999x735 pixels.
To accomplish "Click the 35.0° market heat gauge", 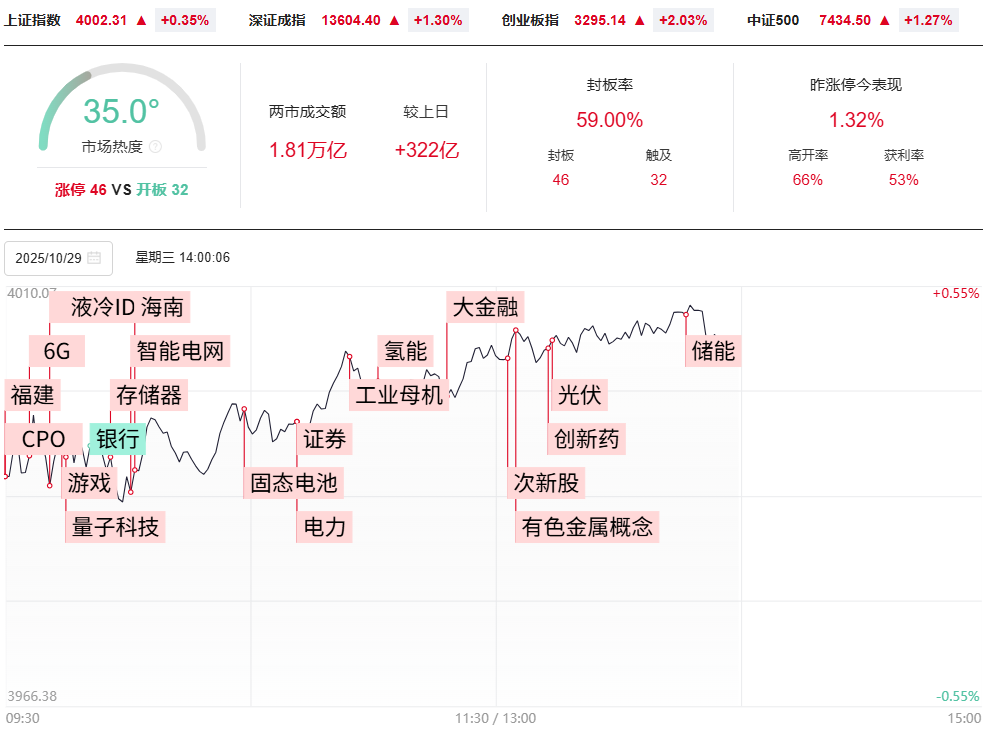I will [x=121, y=112].
